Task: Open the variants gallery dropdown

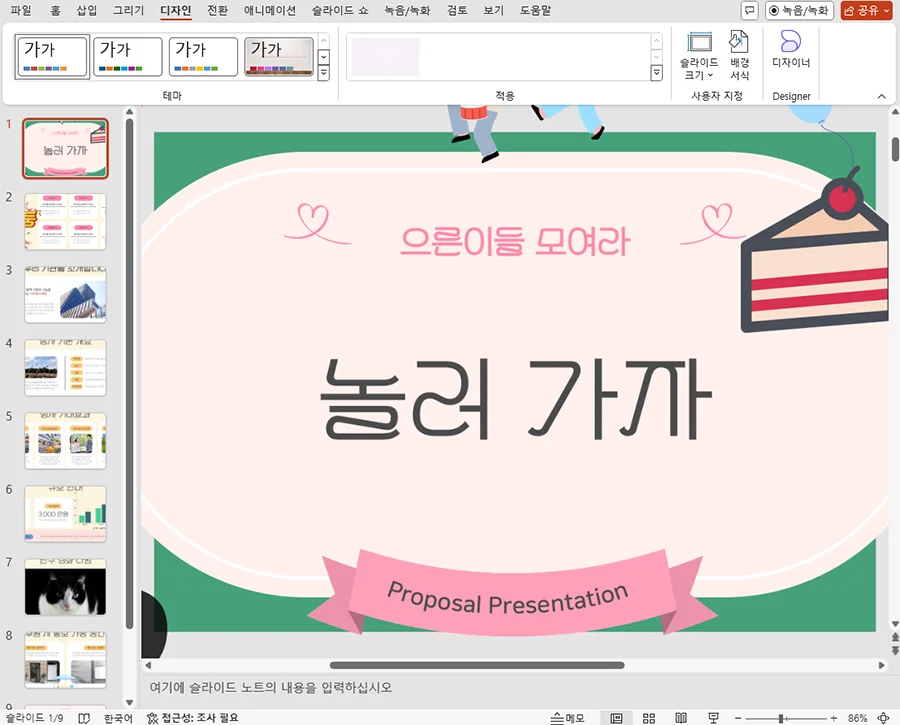Action: point(657,71)
